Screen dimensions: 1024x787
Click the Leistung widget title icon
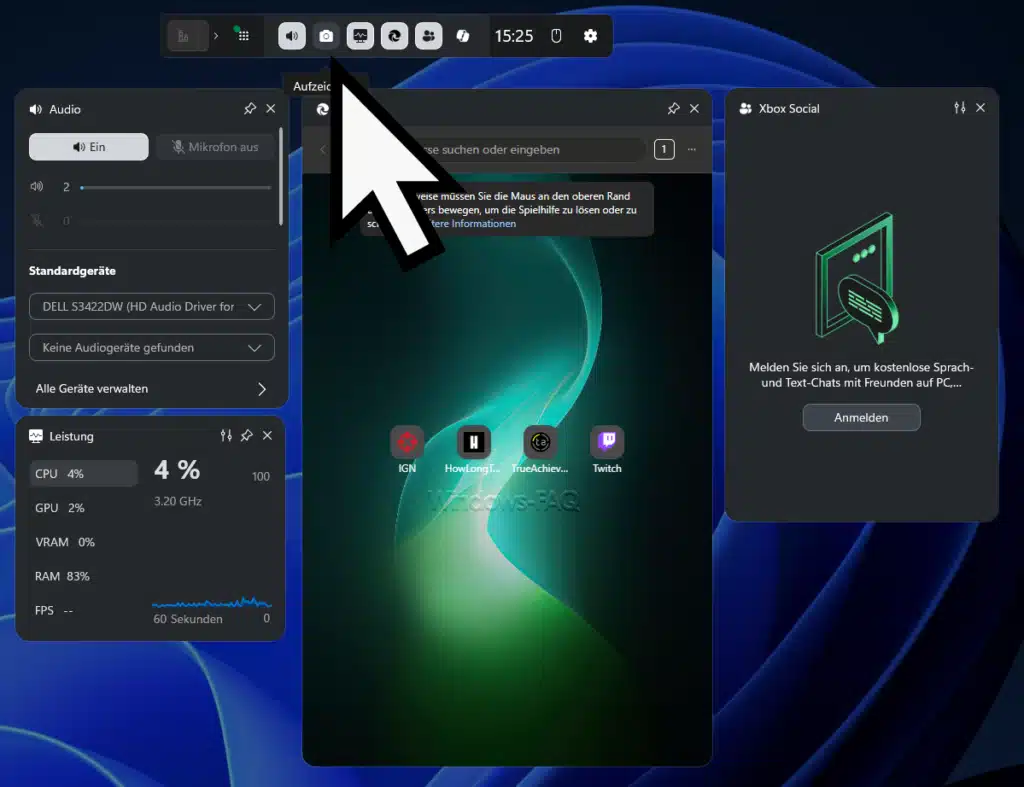(36, 436)
